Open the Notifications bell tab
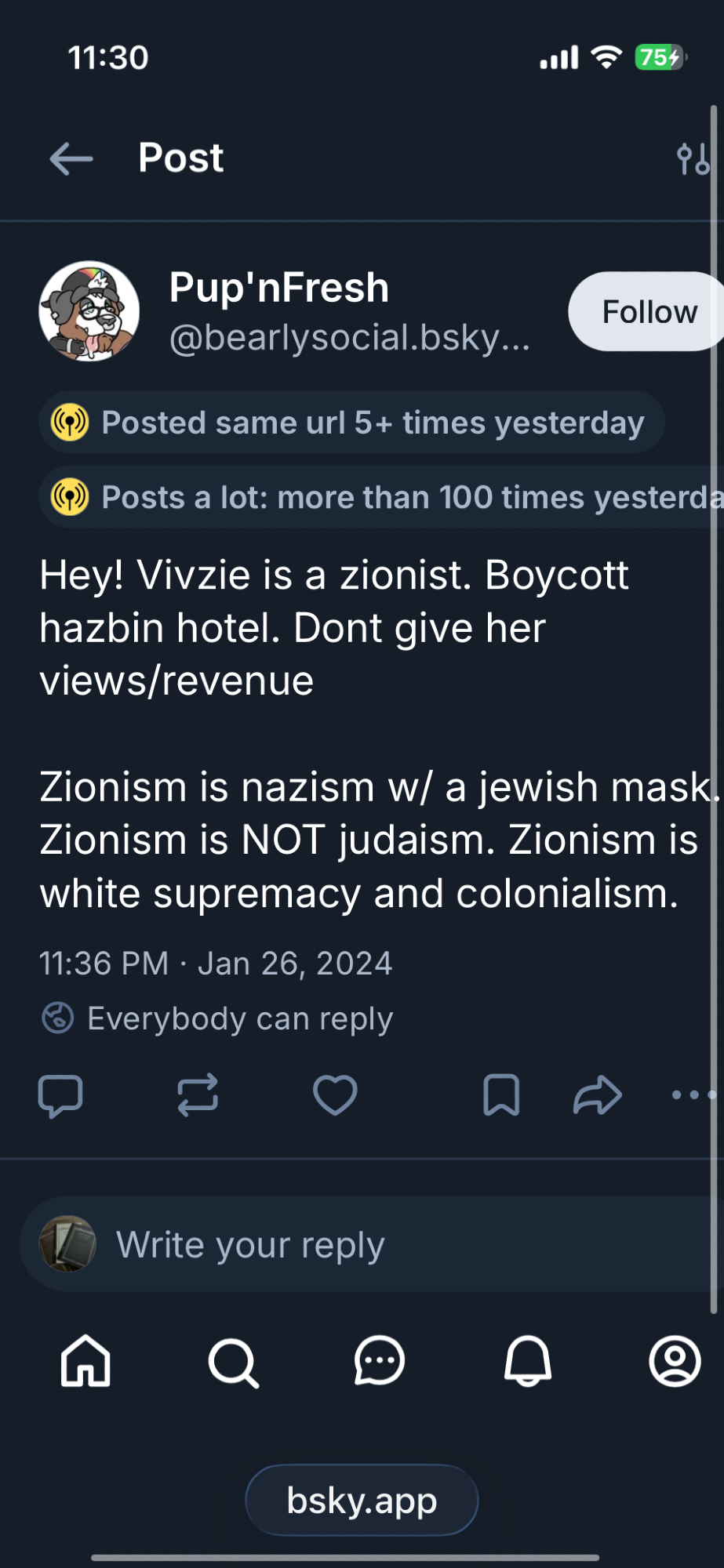The width and height of the screenshot is (724, 1568). coord(527,1361)
